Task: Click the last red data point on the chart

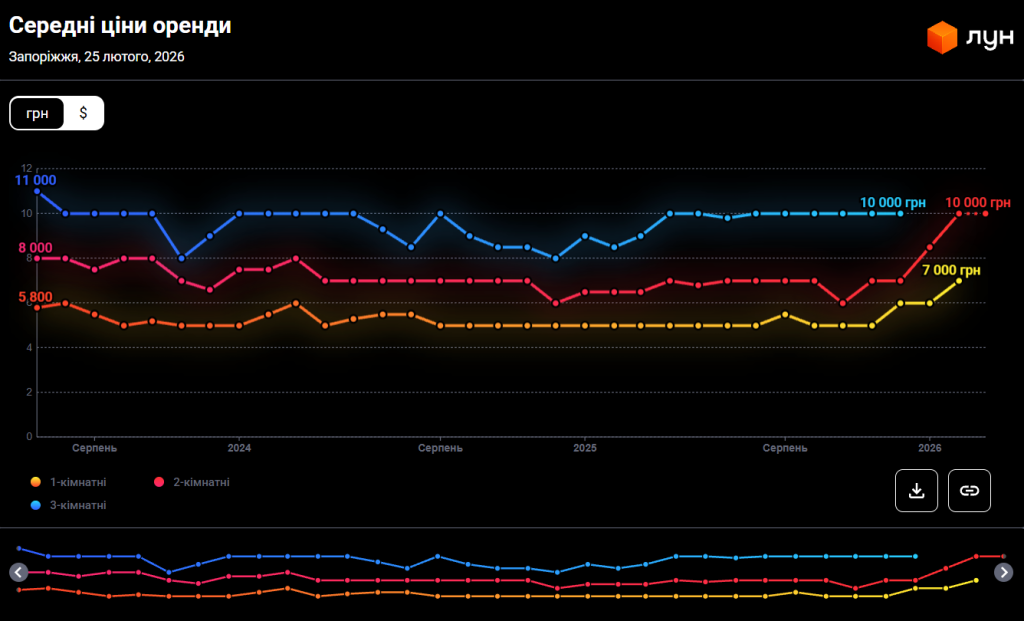Action: [x=986, y=213]
